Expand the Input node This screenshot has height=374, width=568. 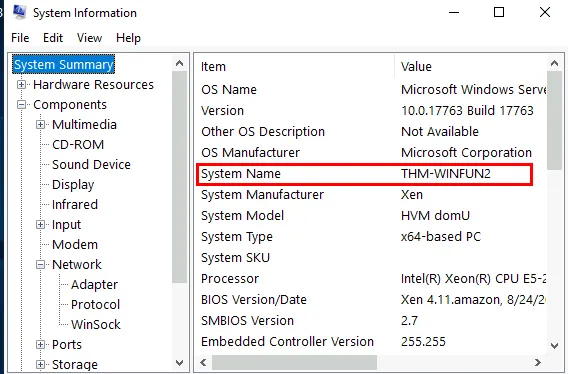click(41, 224)
